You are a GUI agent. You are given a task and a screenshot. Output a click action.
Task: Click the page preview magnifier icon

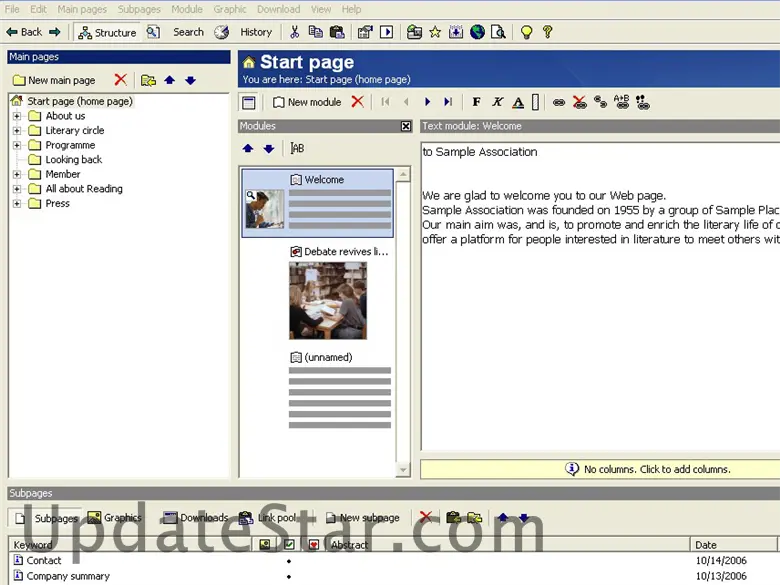coord(498,32)
